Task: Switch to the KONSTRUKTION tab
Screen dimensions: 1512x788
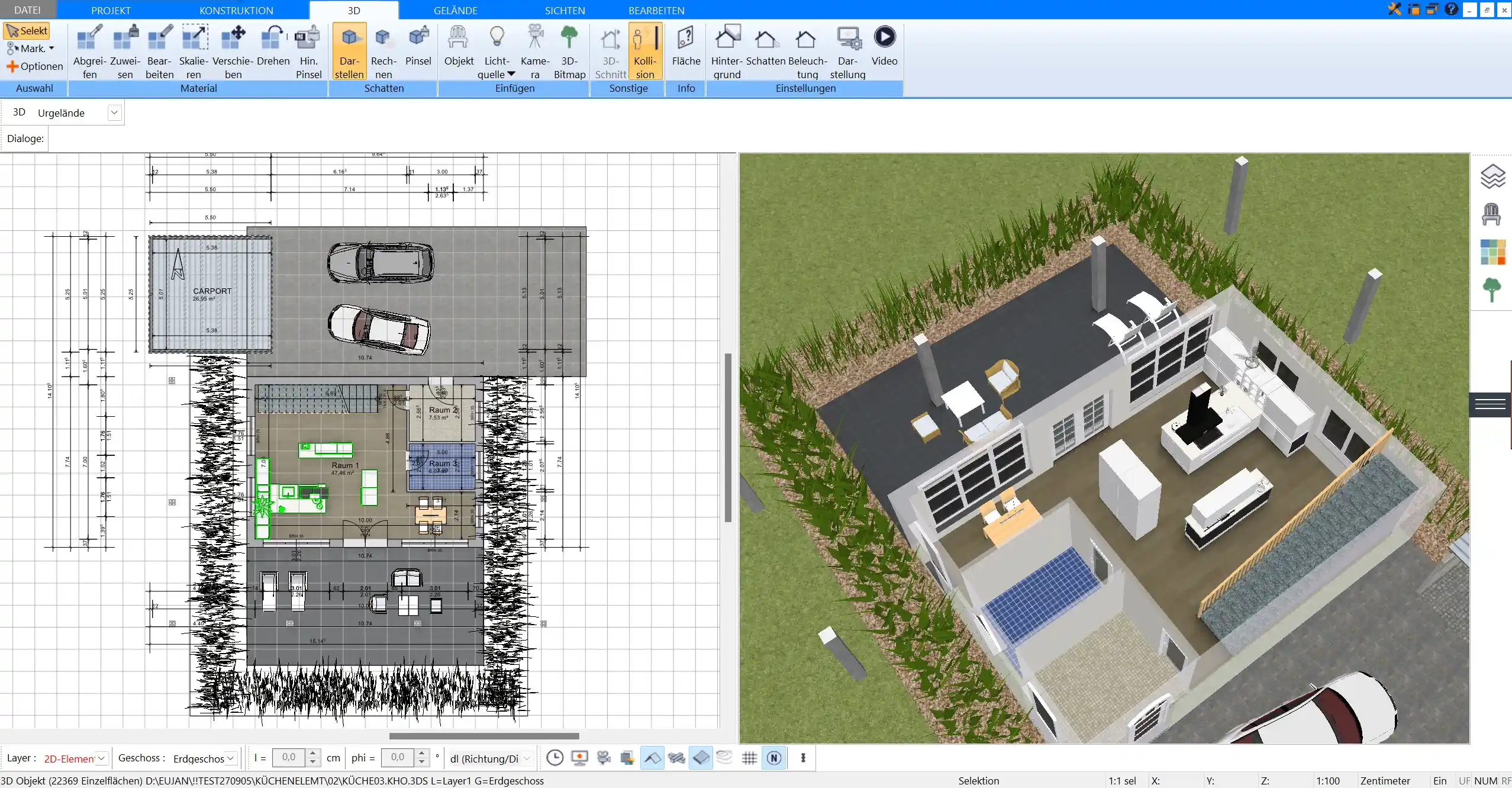Action: (x=236, y=10)
